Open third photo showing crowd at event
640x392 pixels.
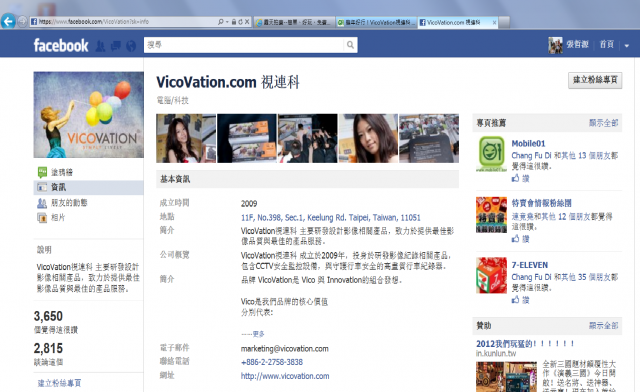(x=307, y=138)
